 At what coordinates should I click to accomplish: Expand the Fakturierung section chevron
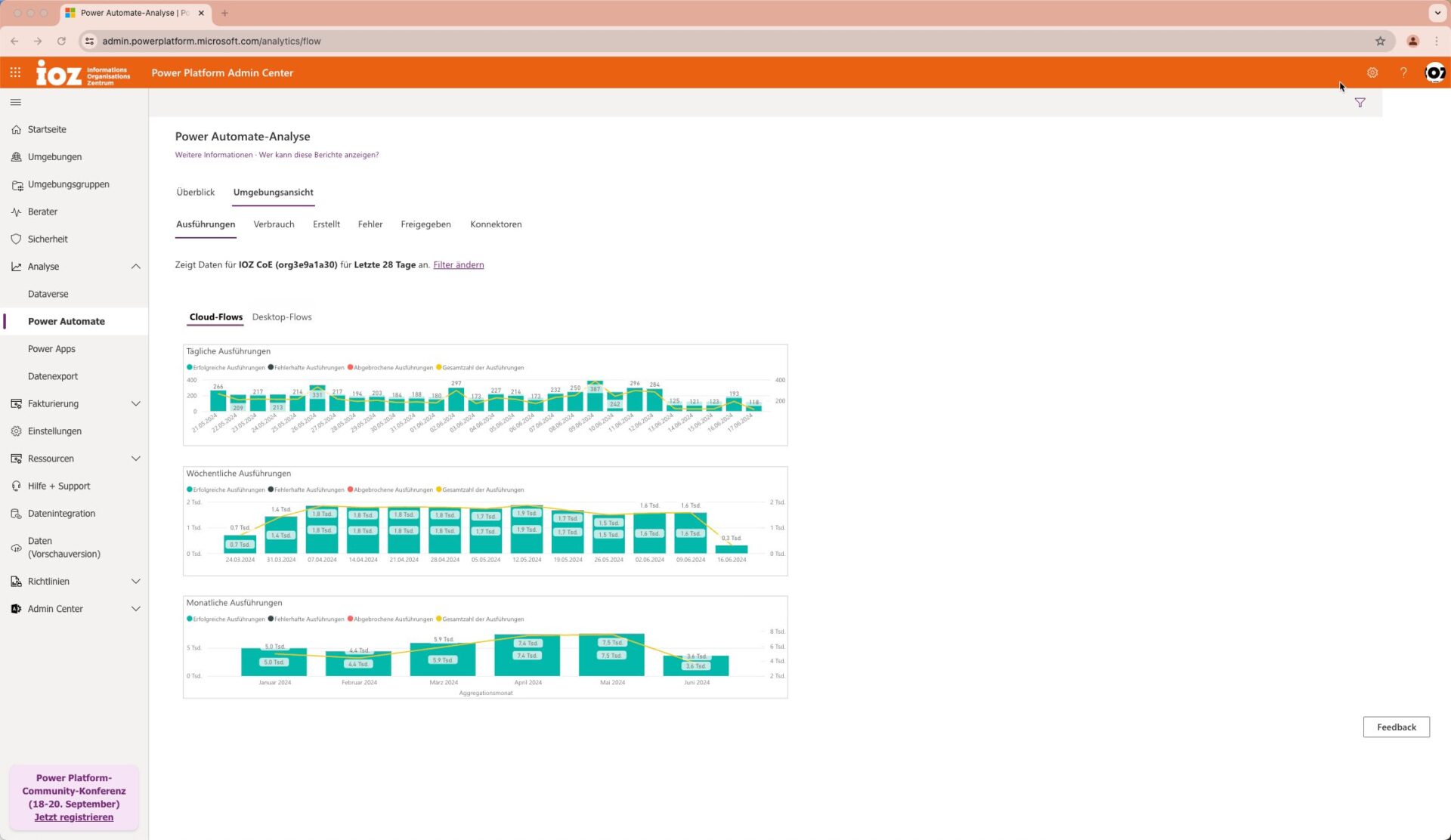pos(136,404)
